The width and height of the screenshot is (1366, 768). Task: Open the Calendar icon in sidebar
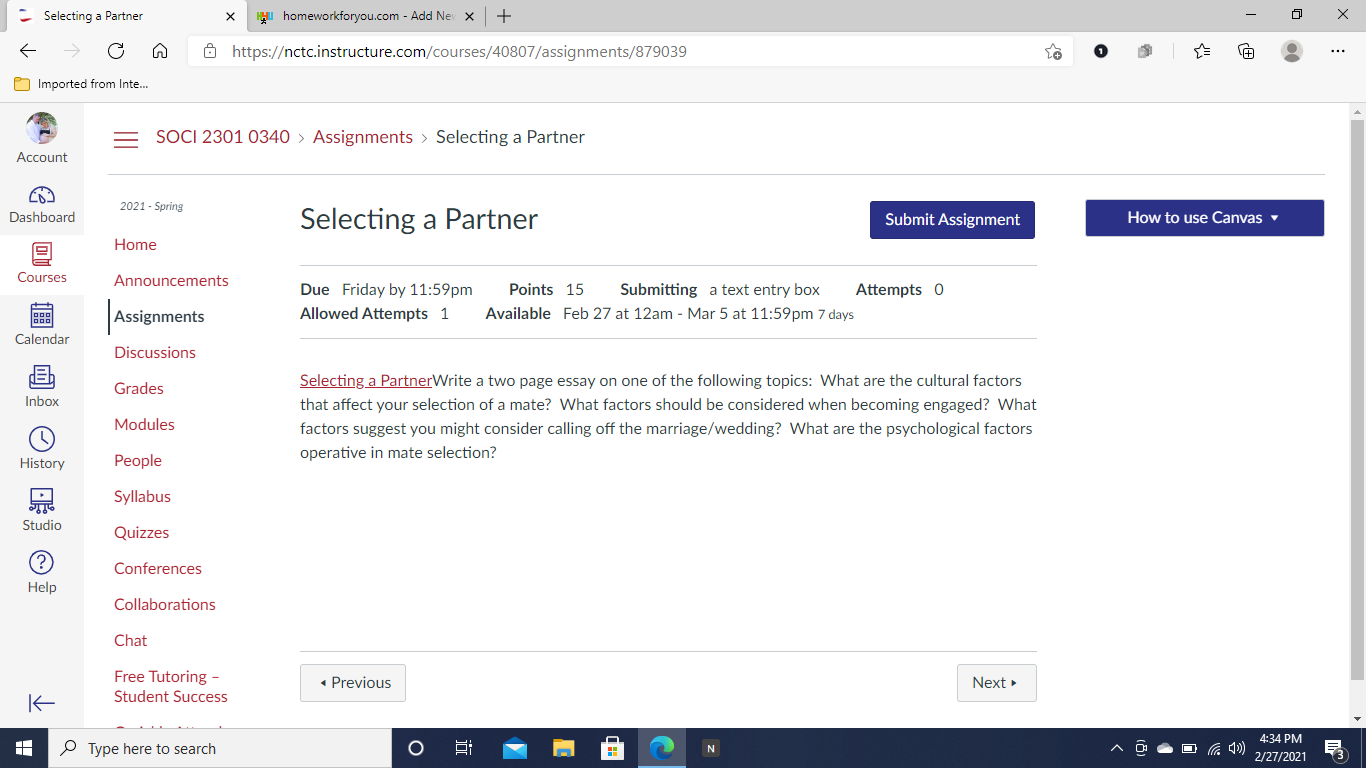point(42,316)
